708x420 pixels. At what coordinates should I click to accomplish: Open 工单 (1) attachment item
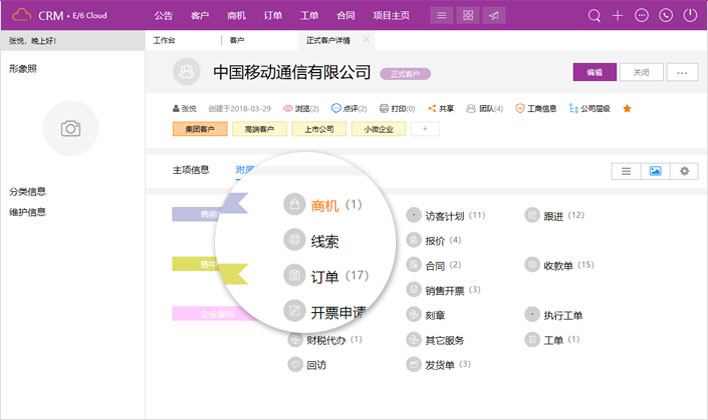[552, 340]
